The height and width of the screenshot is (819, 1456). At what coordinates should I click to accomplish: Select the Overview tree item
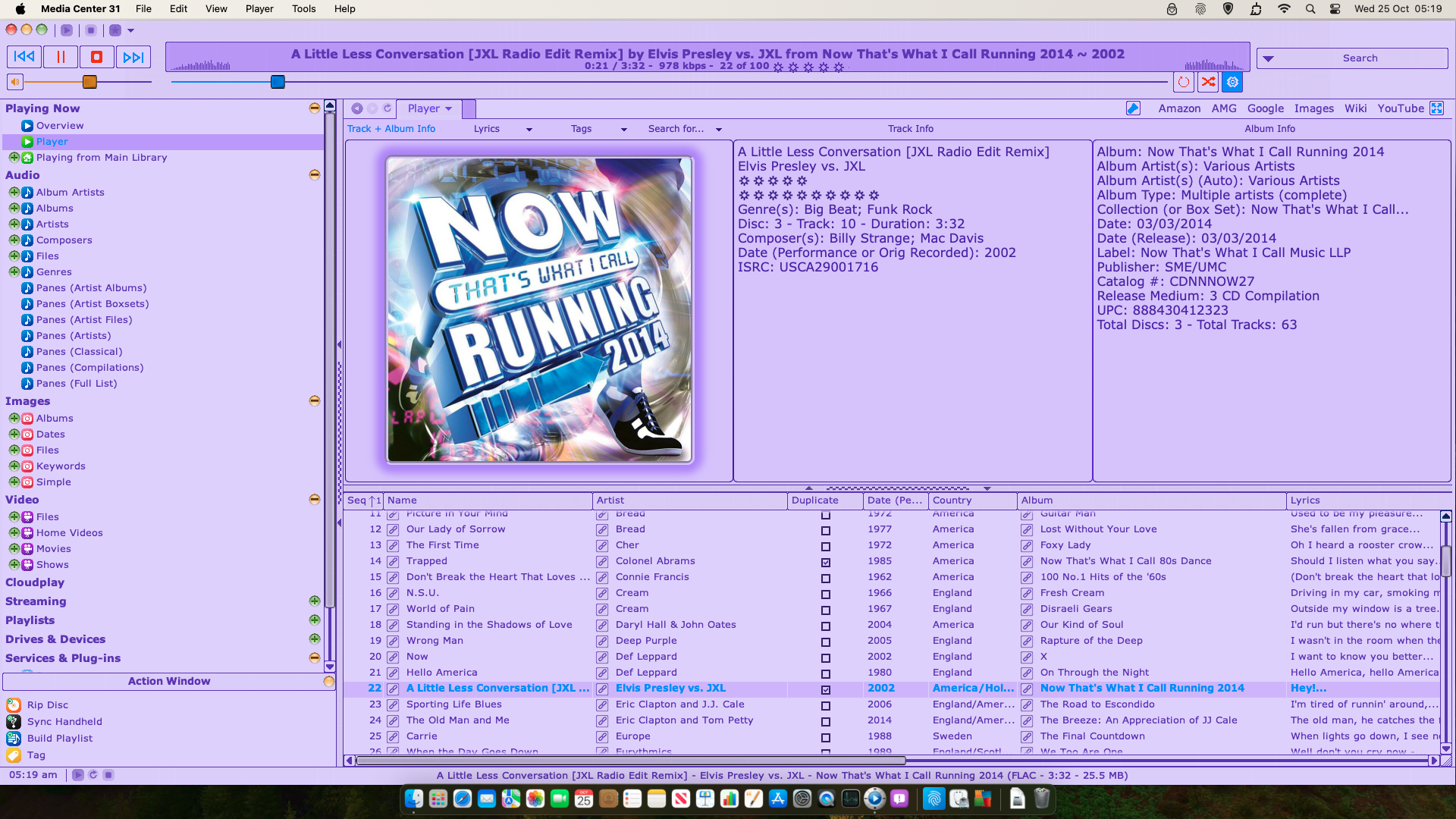(x=60, y=126)
